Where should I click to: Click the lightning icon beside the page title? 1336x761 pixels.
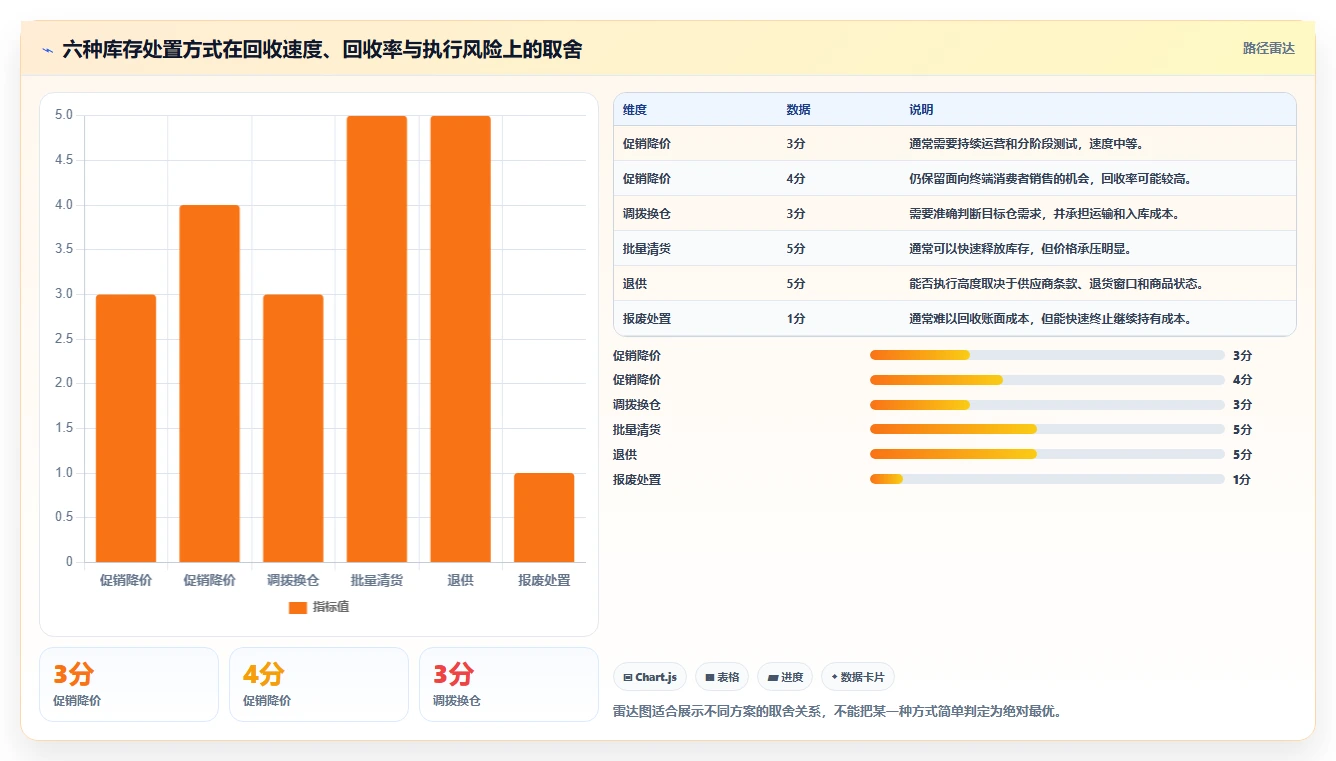click(48, 49)
